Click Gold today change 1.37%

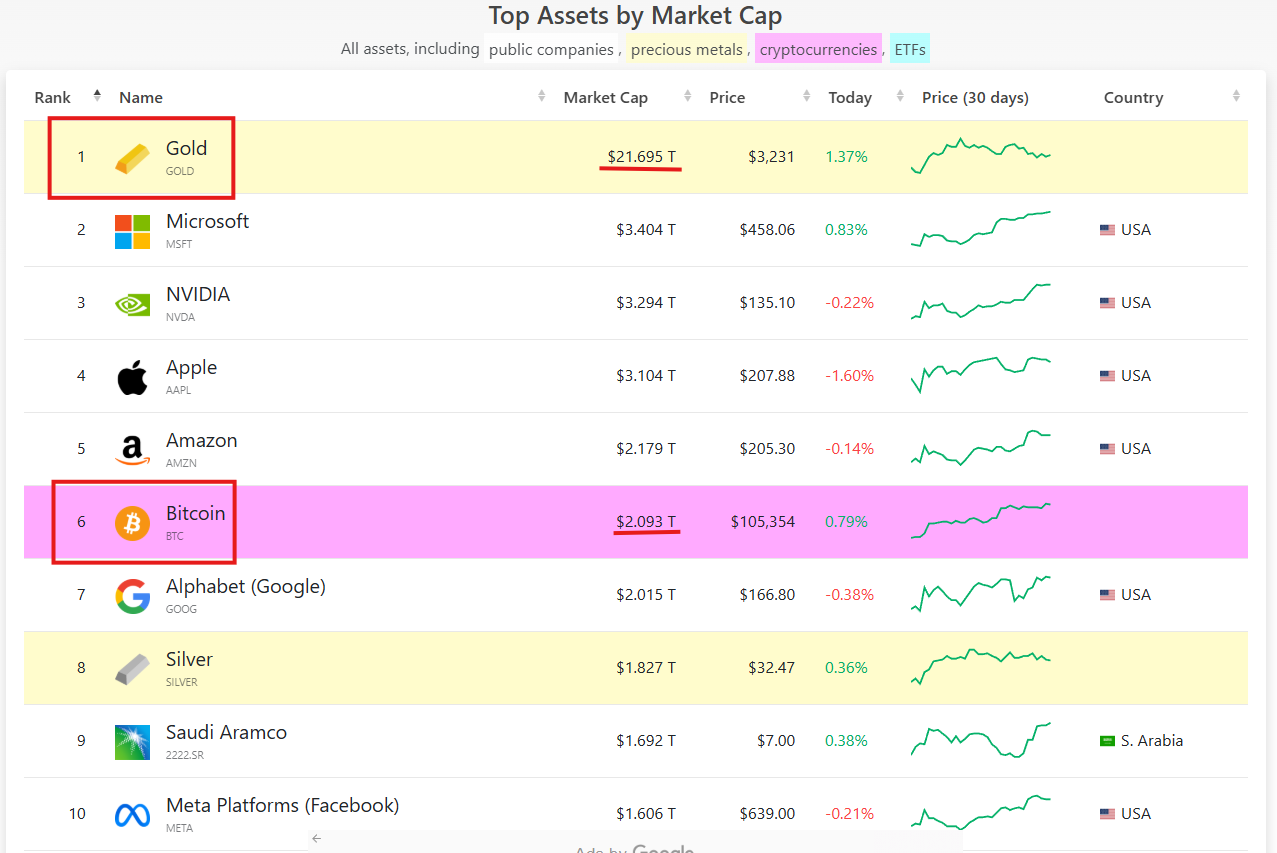tap(846, 157)
